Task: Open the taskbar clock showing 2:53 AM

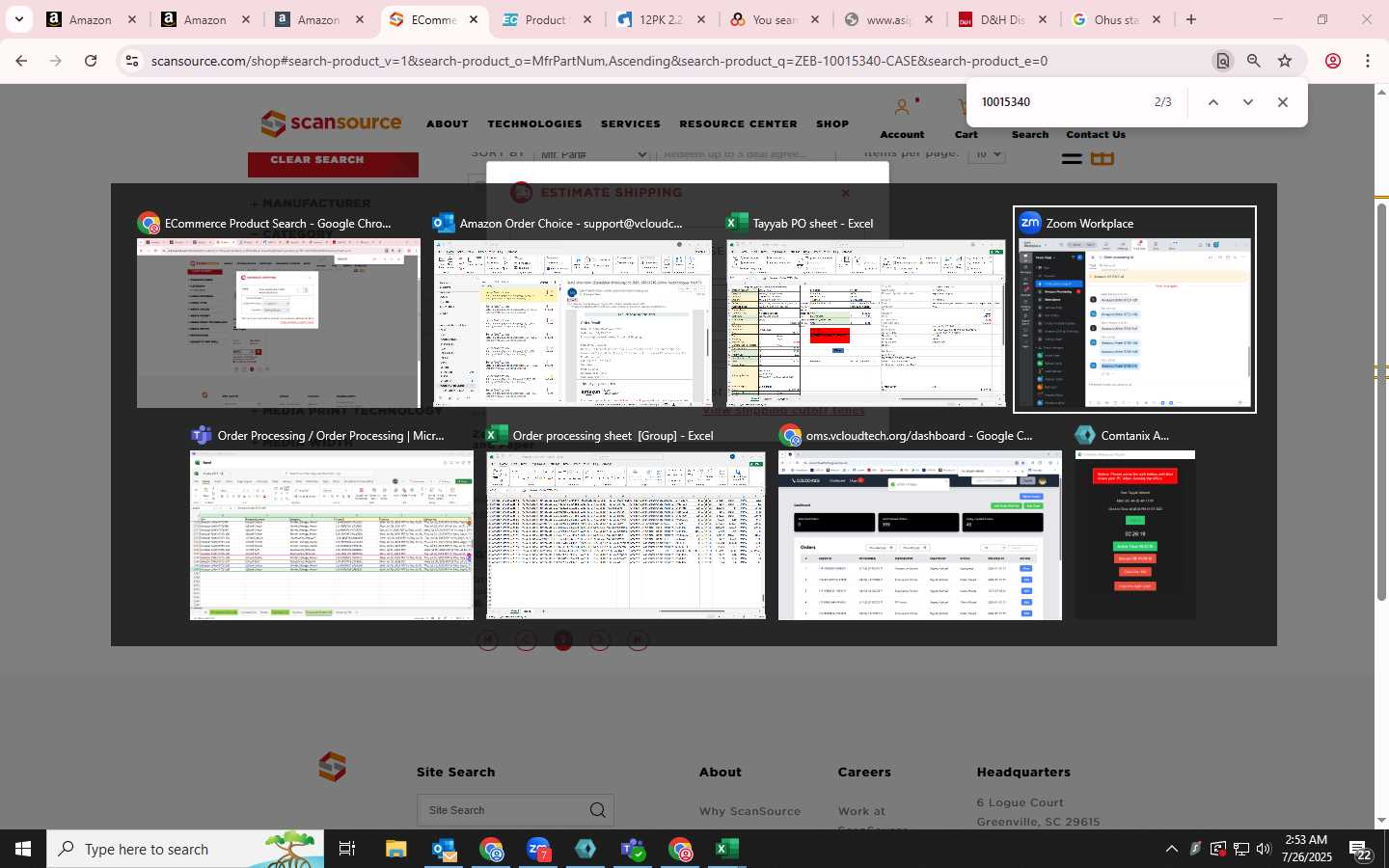Action: click(x=1307, y=849)
